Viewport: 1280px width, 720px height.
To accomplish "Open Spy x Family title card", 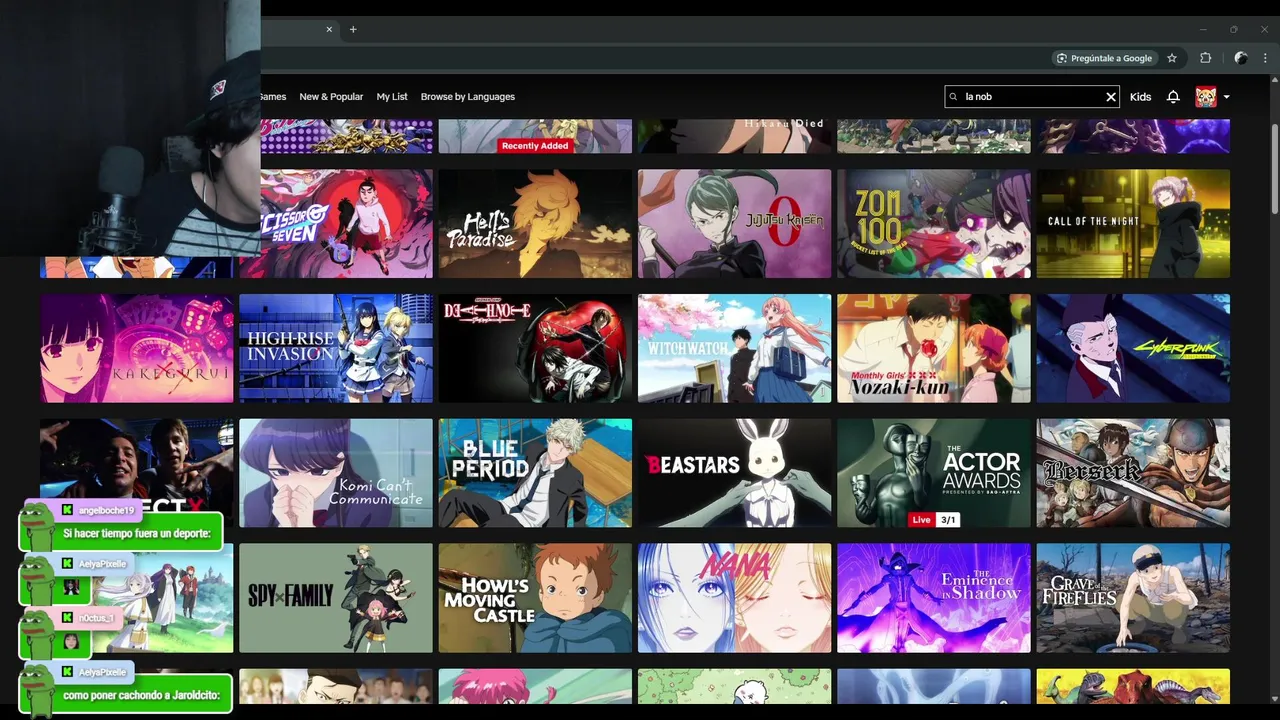I will 336,598.
